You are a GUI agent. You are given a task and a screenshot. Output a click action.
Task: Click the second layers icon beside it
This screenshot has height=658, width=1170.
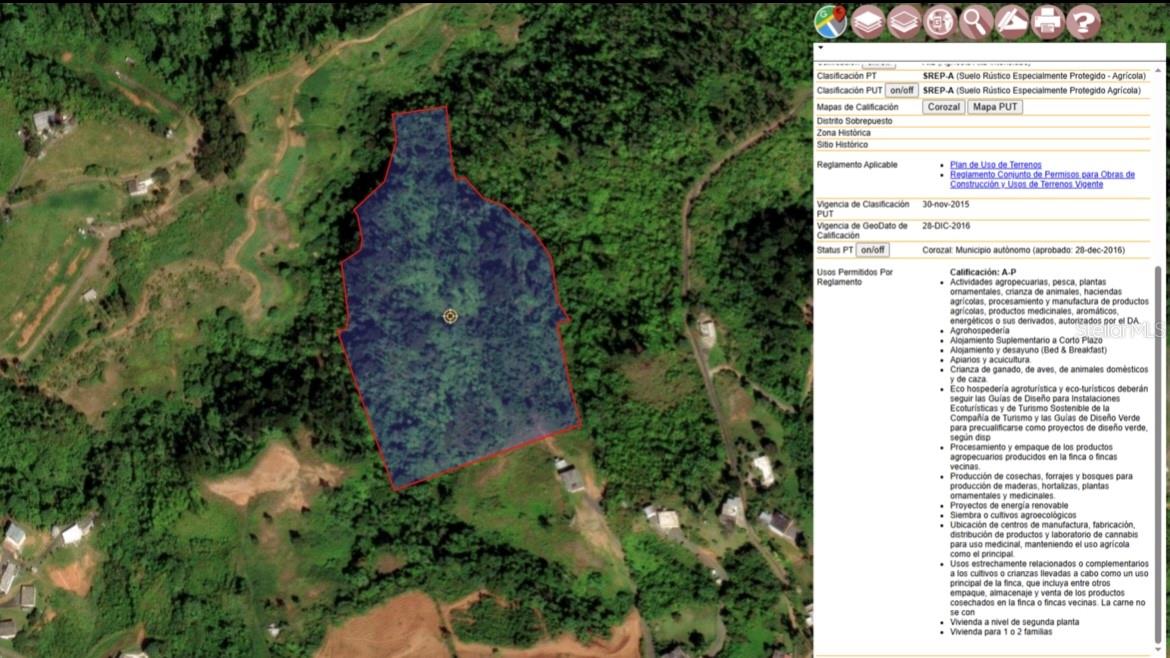(904, 21)
